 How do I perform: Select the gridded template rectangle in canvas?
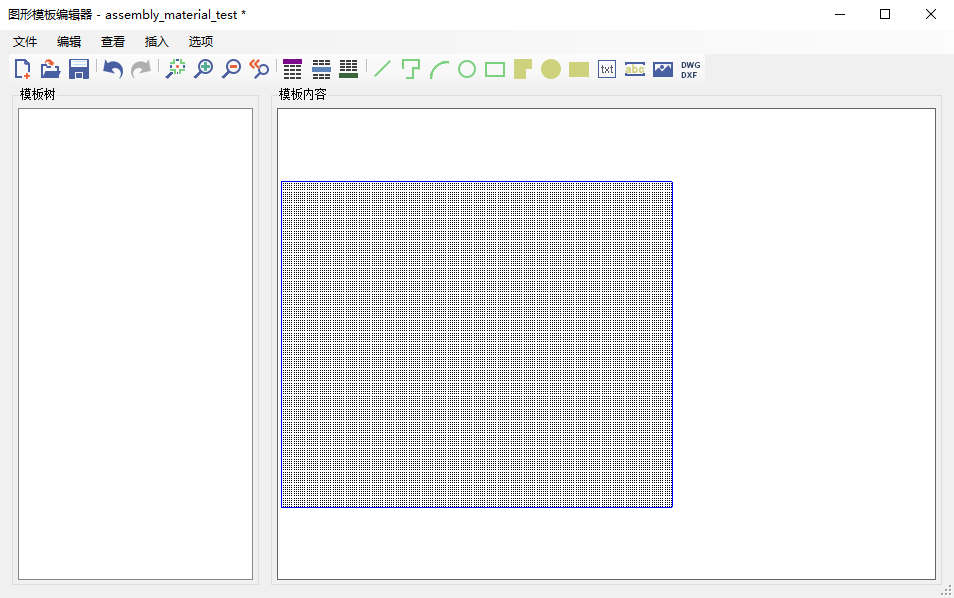point(476,344)
